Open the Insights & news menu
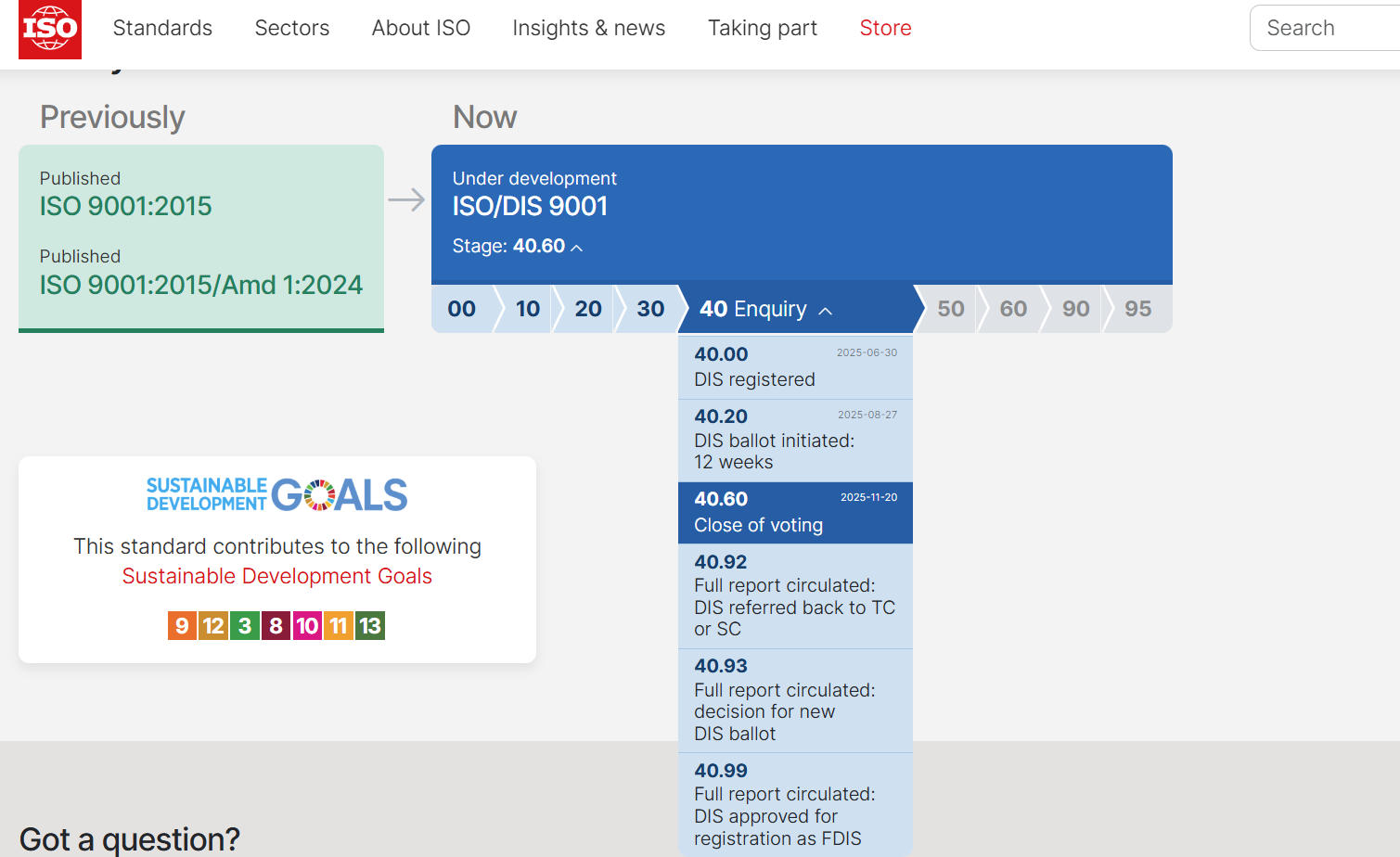 coord(588,28)
